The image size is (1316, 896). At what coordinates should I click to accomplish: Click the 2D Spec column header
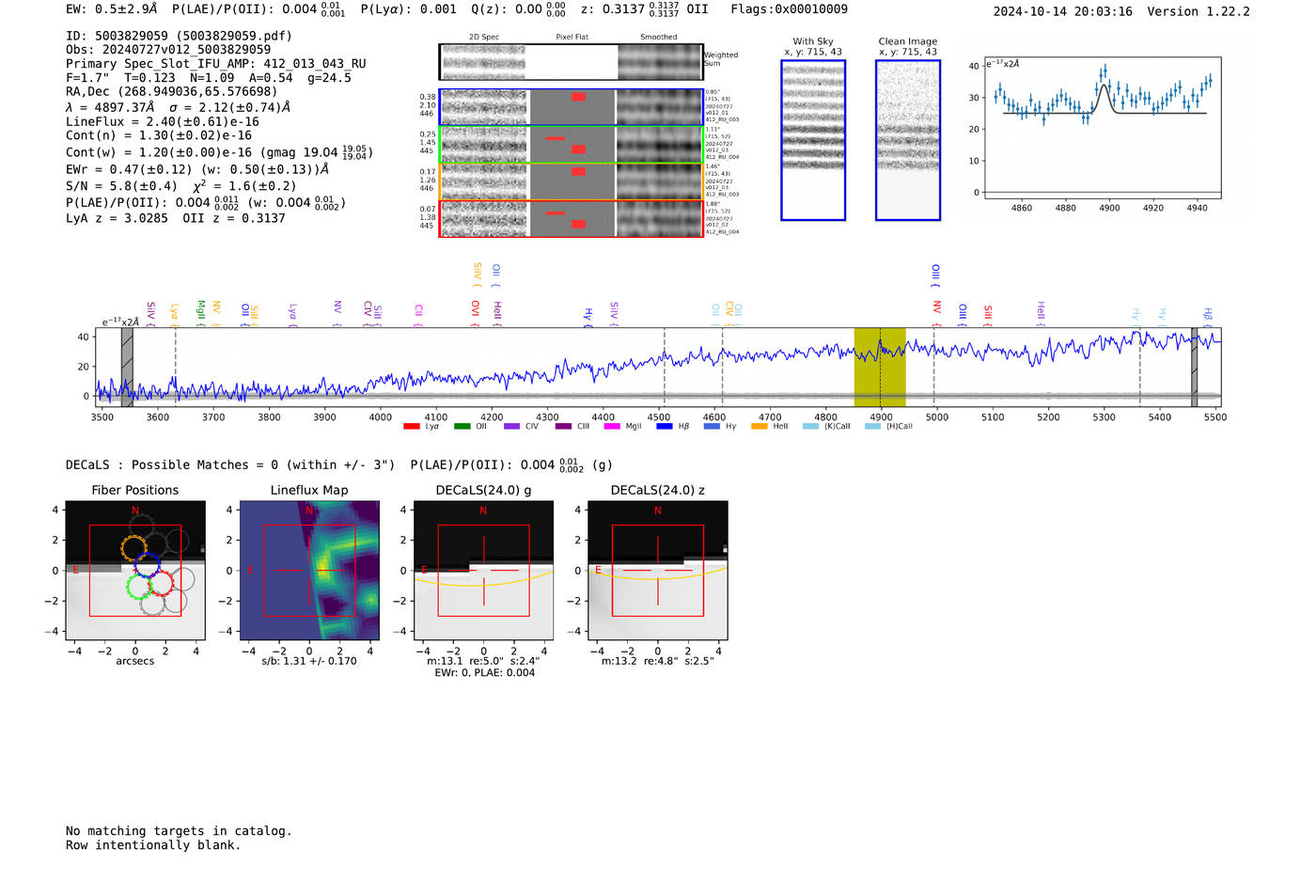484,38
